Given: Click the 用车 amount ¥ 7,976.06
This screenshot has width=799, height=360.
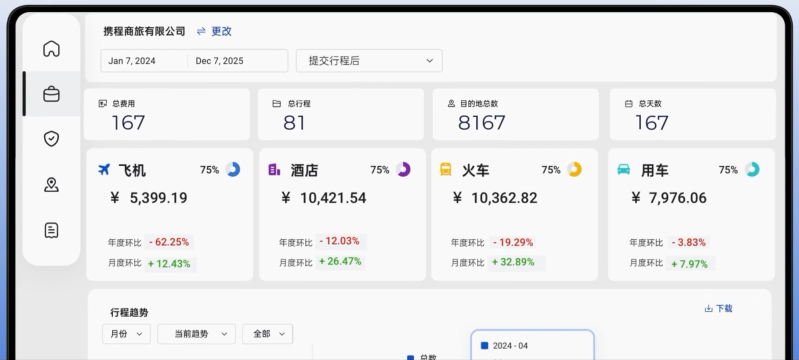Looking at the screenshot, I should pyautogui.click(x=669, y=198).
